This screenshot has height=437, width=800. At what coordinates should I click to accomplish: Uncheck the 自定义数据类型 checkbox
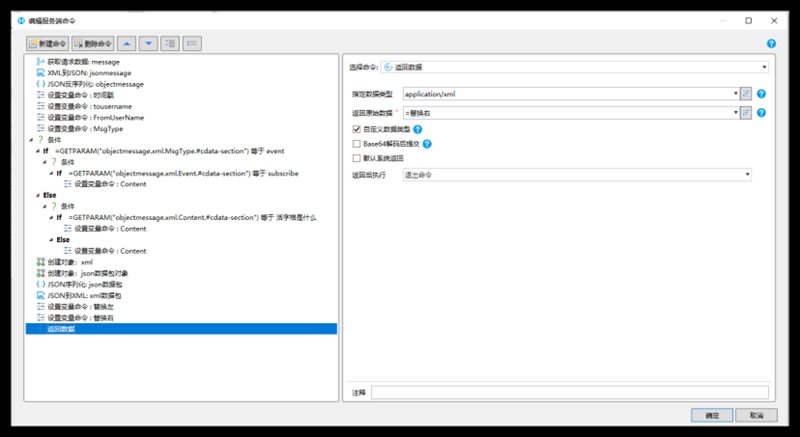click(x=357, y=130)
